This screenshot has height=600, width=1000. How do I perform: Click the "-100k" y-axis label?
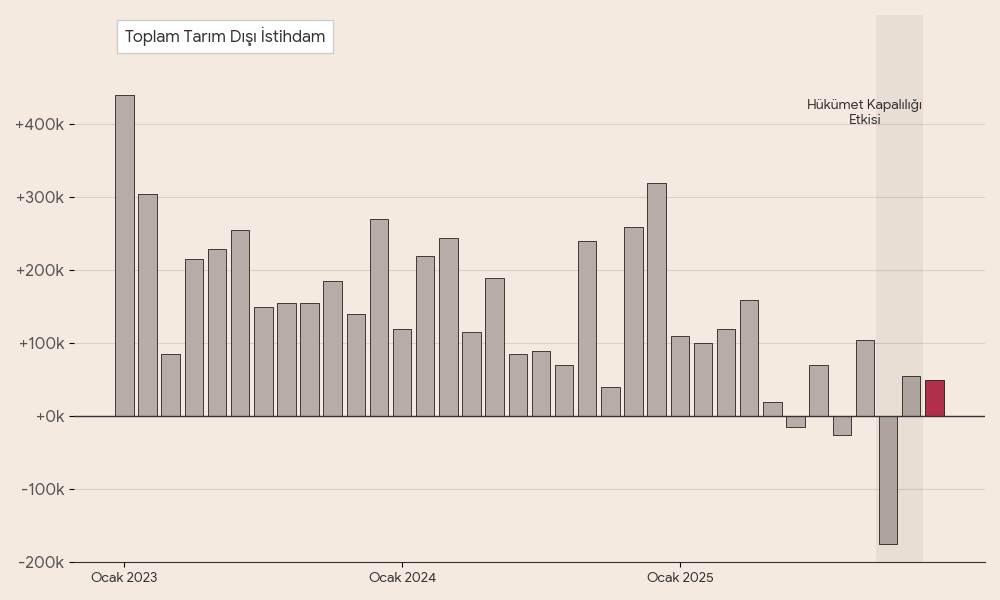(42, 490)
